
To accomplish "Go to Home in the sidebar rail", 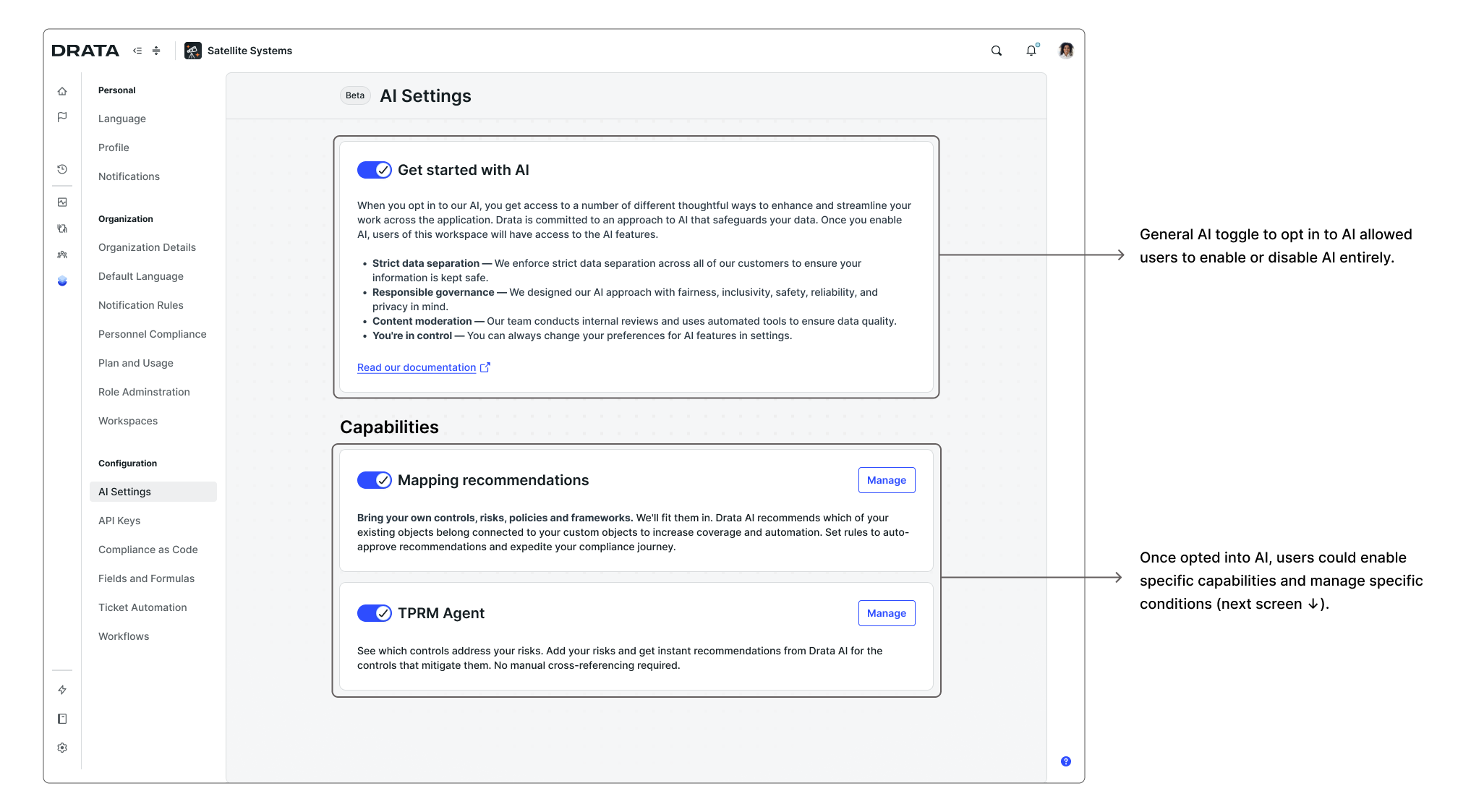I will point(62,91).
